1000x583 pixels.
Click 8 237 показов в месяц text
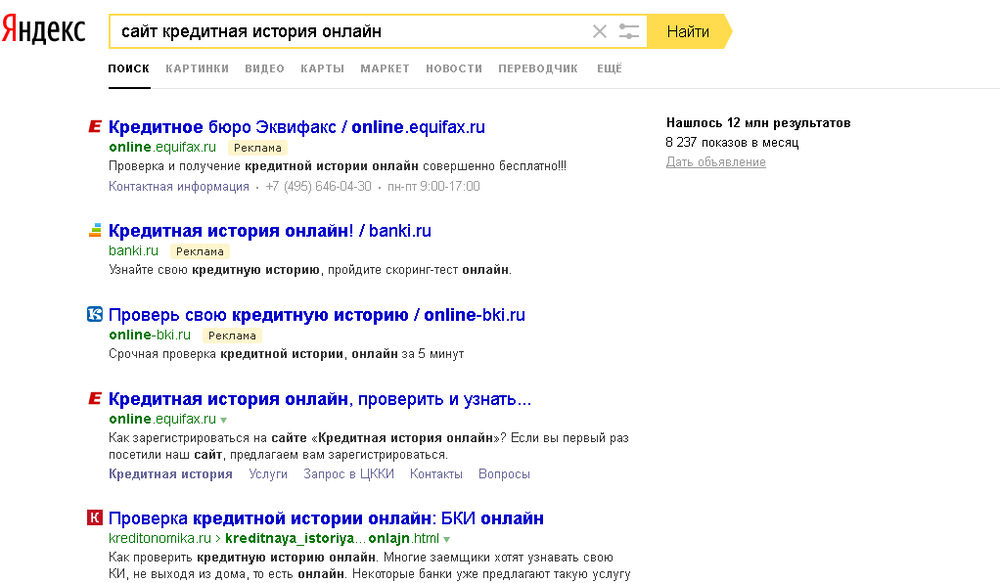click(x=732, y=142)
